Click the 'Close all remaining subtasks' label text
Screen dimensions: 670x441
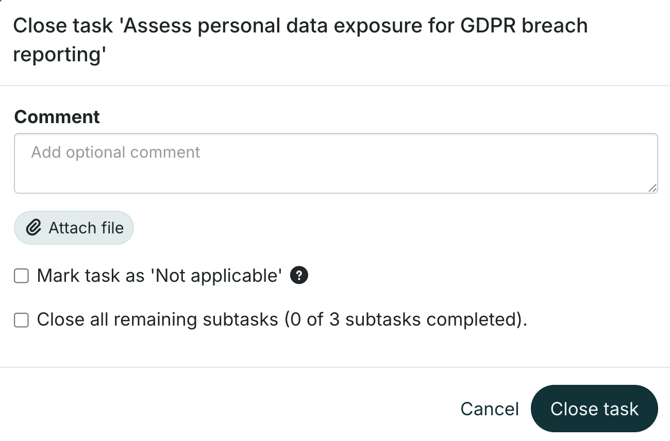click(x=158, y=320)
